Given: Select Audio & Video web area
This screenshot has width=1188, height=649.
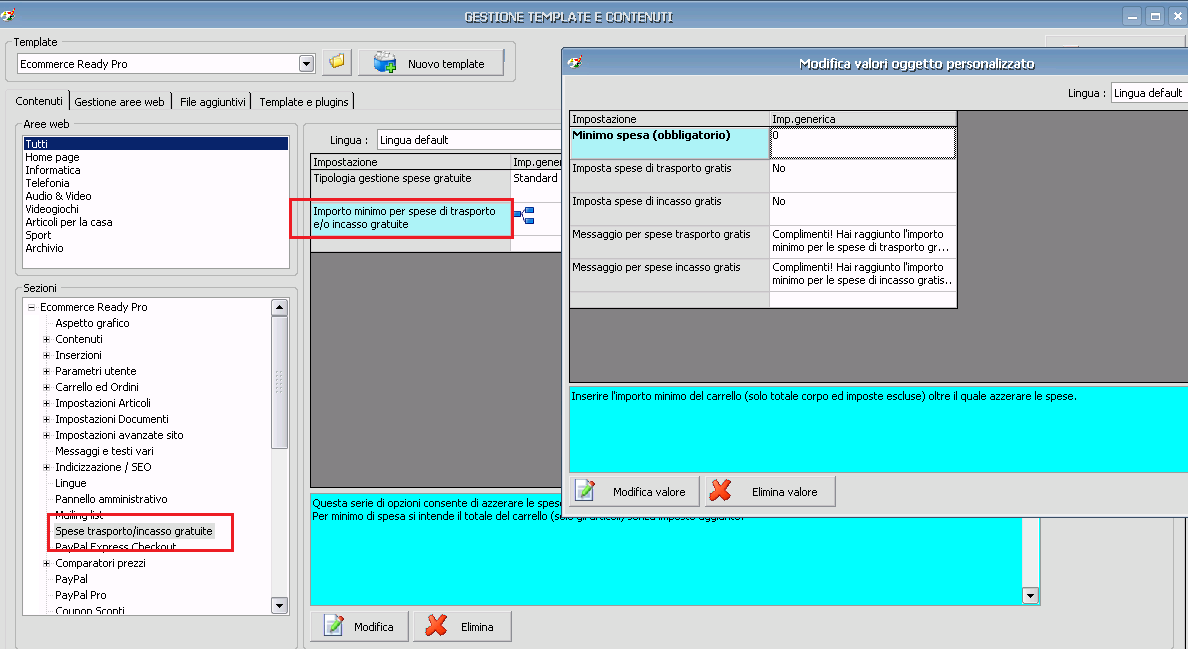Looking at the screenshot, I should 58,195.
